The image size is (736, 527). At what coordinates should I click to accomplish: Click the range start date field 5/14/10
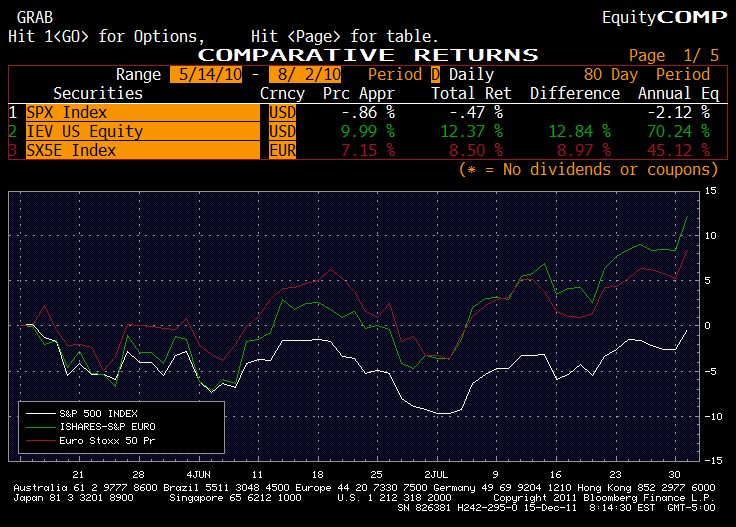(206, 75)
